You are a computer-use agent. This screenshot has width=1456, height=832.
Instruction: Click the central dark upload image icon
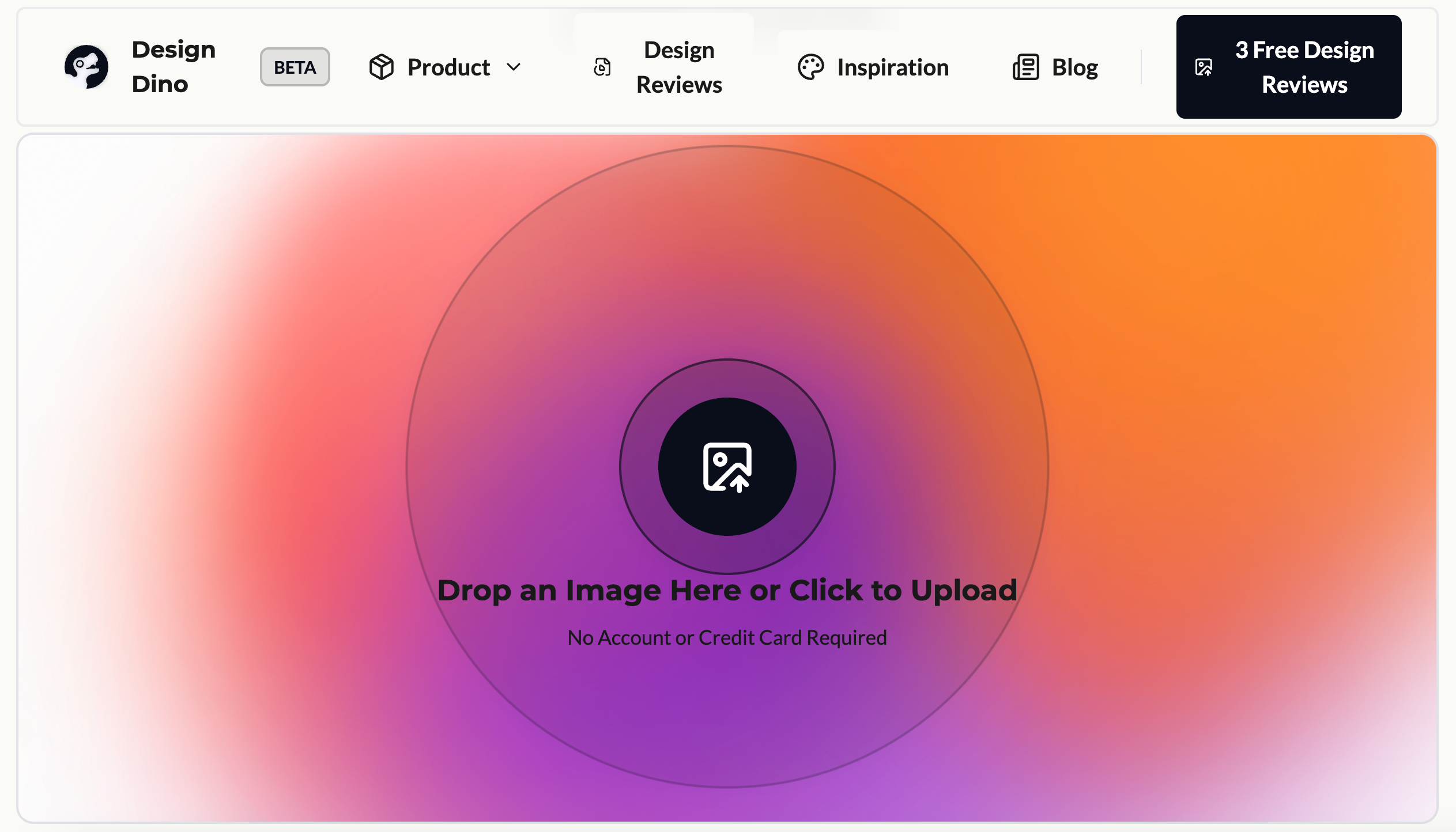(727, 467)
